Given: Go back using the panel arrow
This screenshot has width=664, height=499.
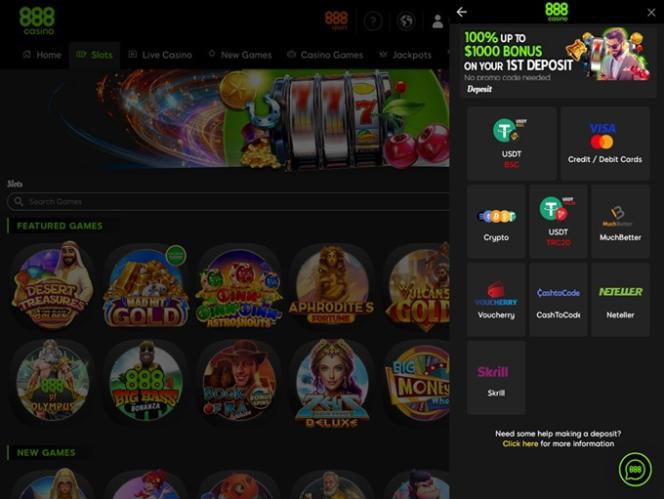Looking at the screenshot, I should (462, 12).
